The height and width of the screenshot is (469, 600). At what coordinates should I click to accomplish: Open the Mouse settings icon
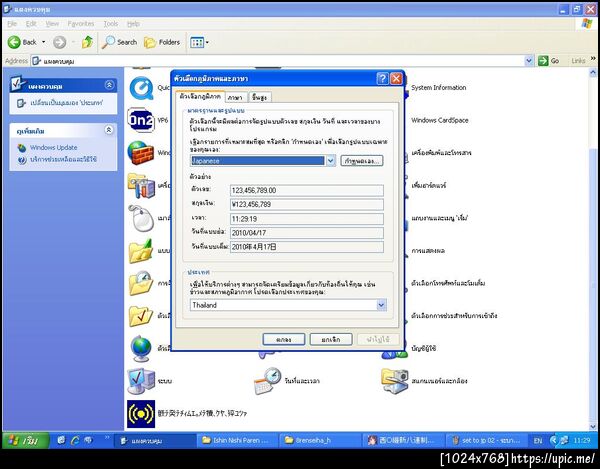[x=141, y=218]
